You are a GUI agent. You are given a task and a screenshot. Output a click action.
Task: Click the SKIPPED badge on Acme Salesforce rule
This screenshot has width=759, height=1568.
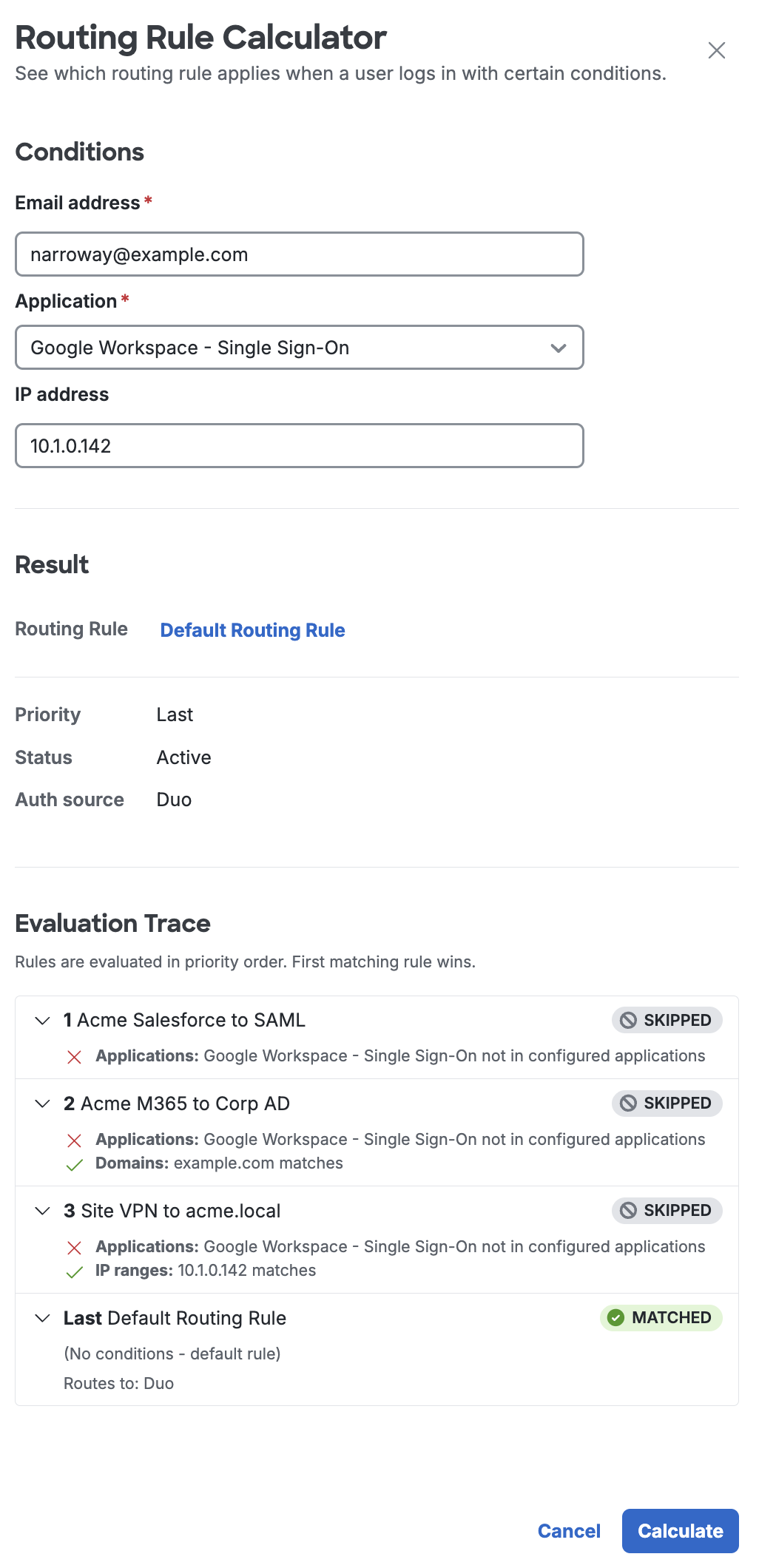tap(665, 1020)
